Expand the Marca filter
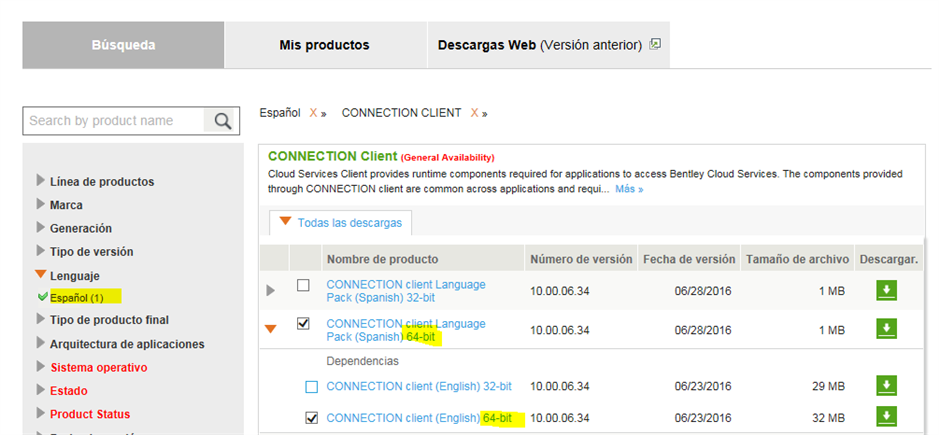This screenshot has width=939, height=435. (x=41, y=204)
